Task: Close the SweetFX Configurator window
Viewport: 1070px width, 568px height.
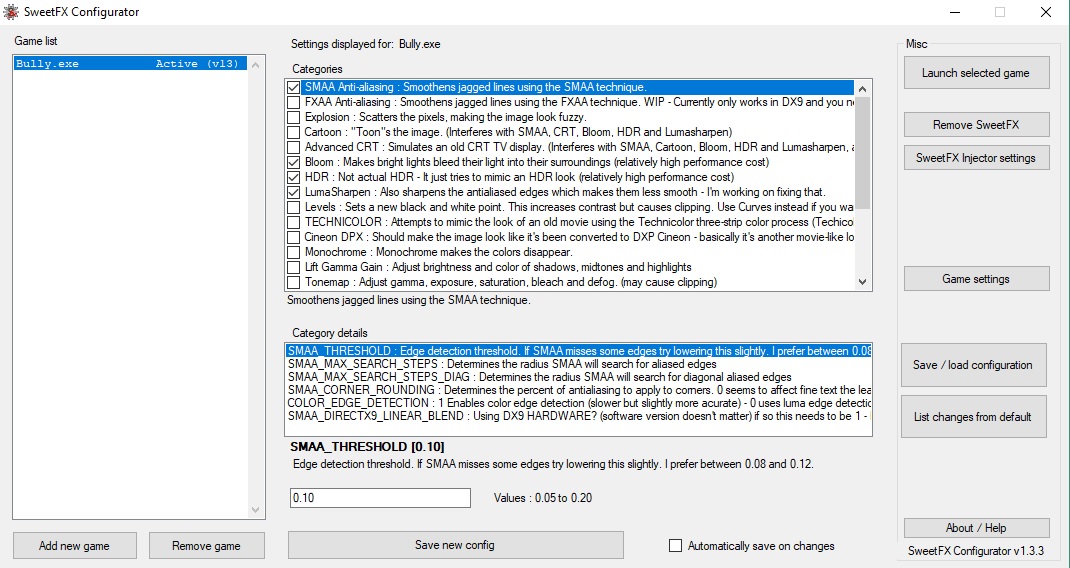Action: coord(1046,12)
